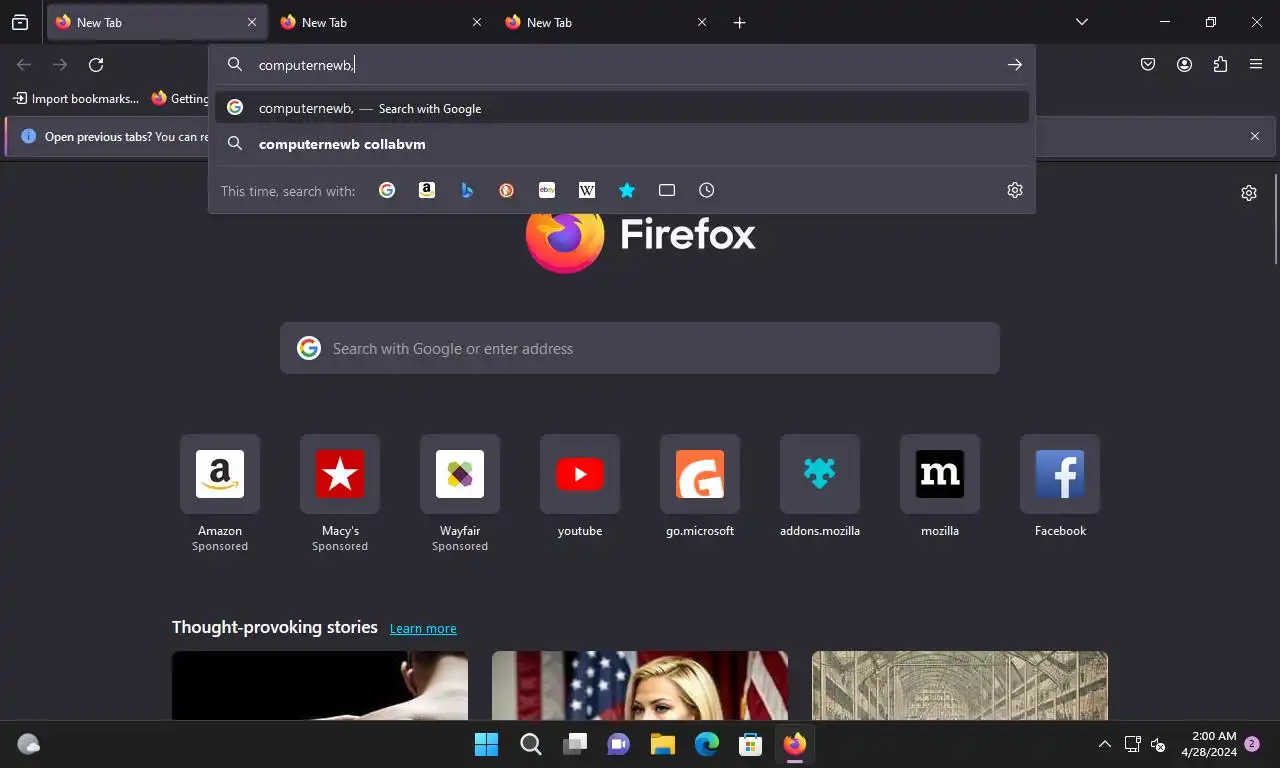This screenshot has height=768, width=1280.
Task: Search this time with DuckDuckGo icon
Action: click(507, 190)
